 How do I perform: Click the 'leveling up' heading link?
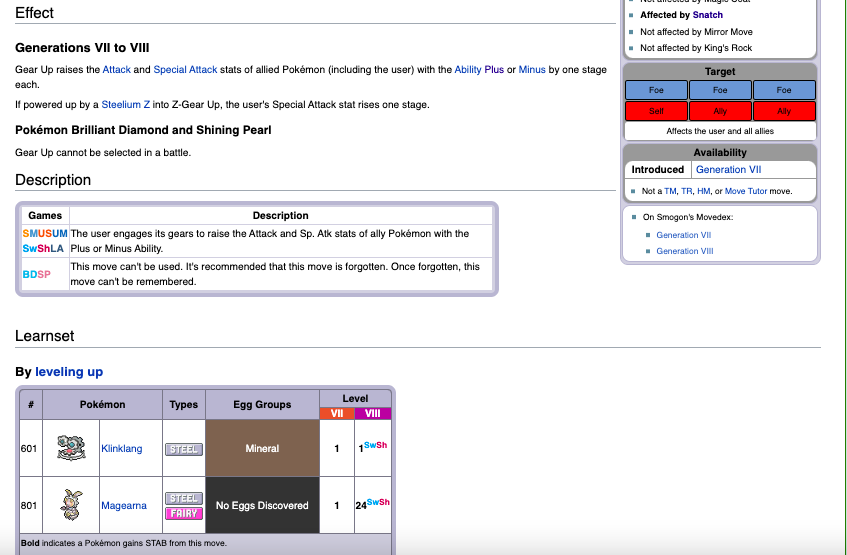coord(69,372)
